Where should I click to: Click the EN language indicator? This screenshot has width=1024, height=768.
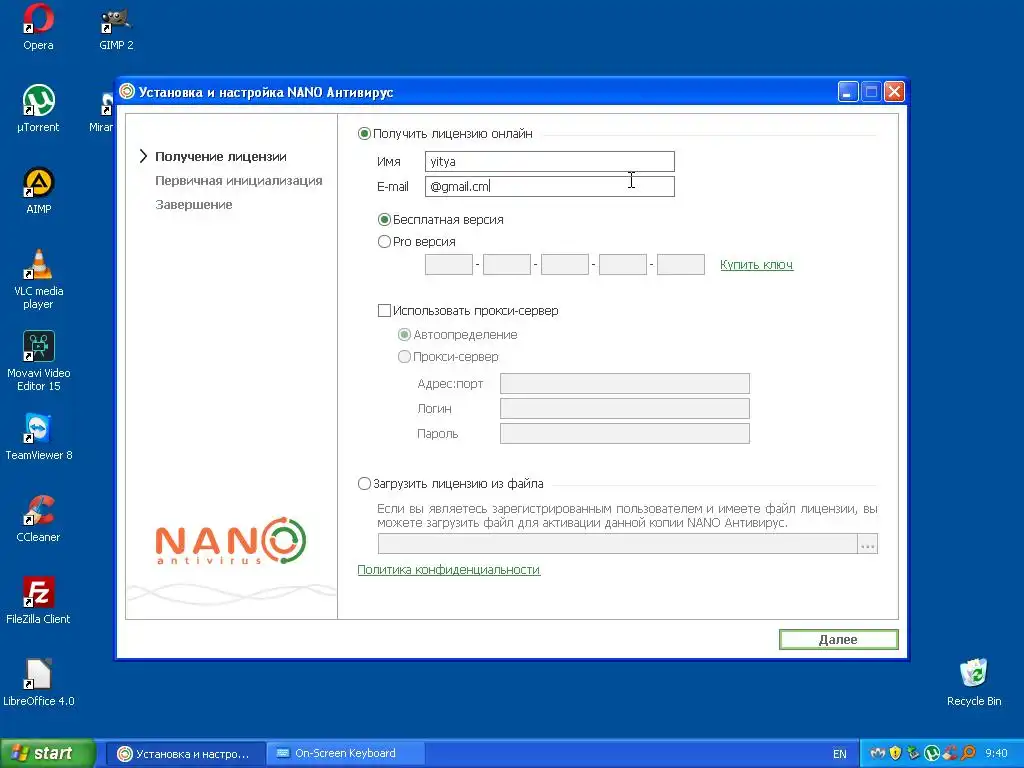[x=840, y=754]
